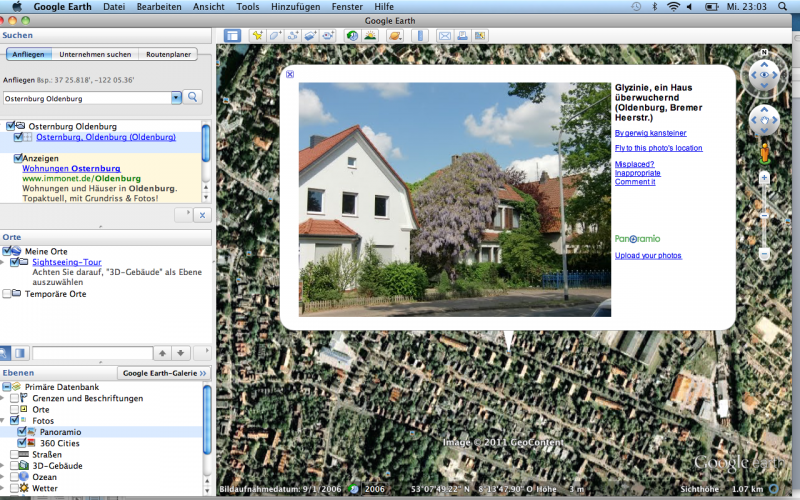This screenshot has width=800, height=500.
Task: Open the Google Earth-Galerie button
Action: pos(163,373)
